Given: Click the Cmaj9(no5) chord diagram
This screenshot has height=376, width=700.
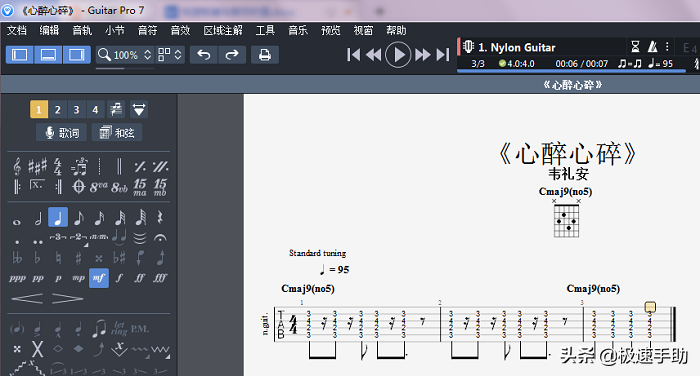Looking at the screenshot, I should click(x=566, y=219).
